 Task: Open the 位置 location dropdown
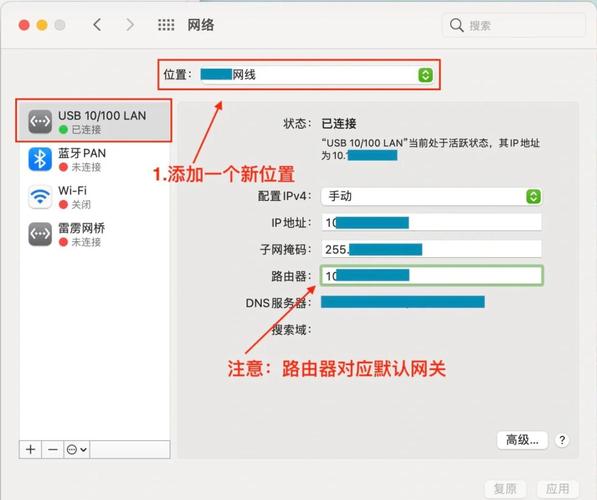[x=317, y=75]
